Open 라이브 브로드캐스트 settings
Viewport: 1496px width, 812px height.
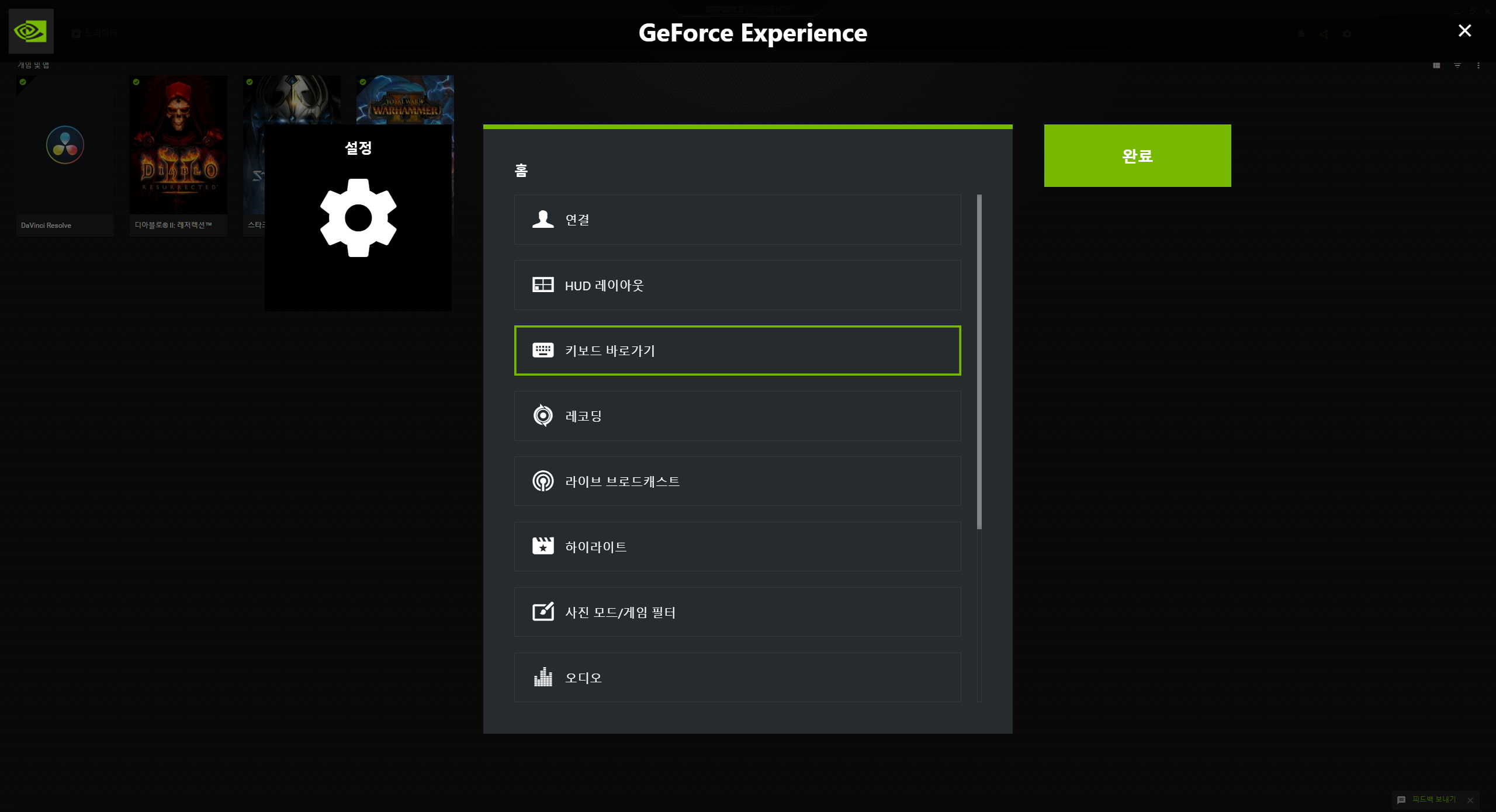(x=737, y=481)
